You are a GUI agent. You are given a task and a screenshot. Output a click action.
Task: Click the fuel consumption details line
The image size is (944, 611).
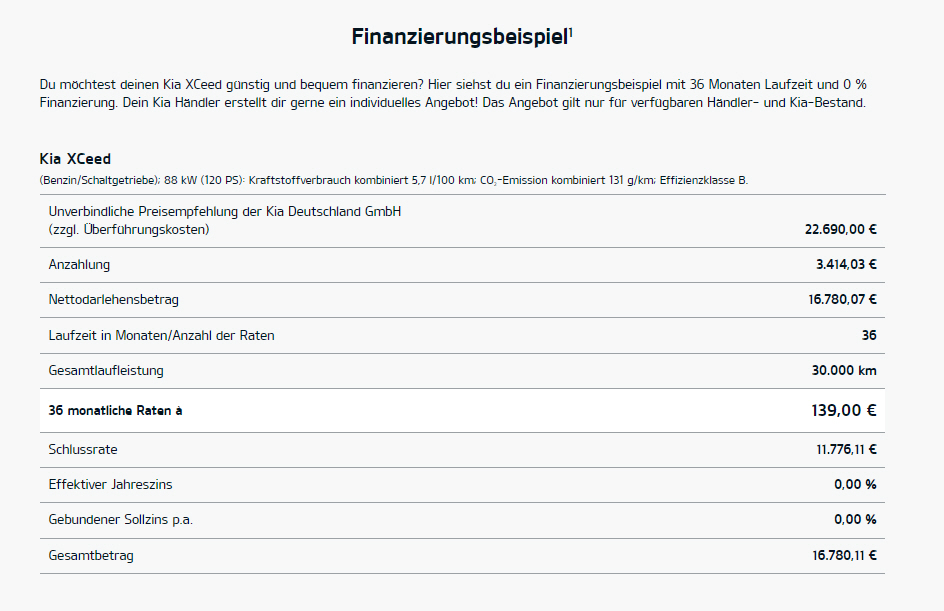point(394,180)
